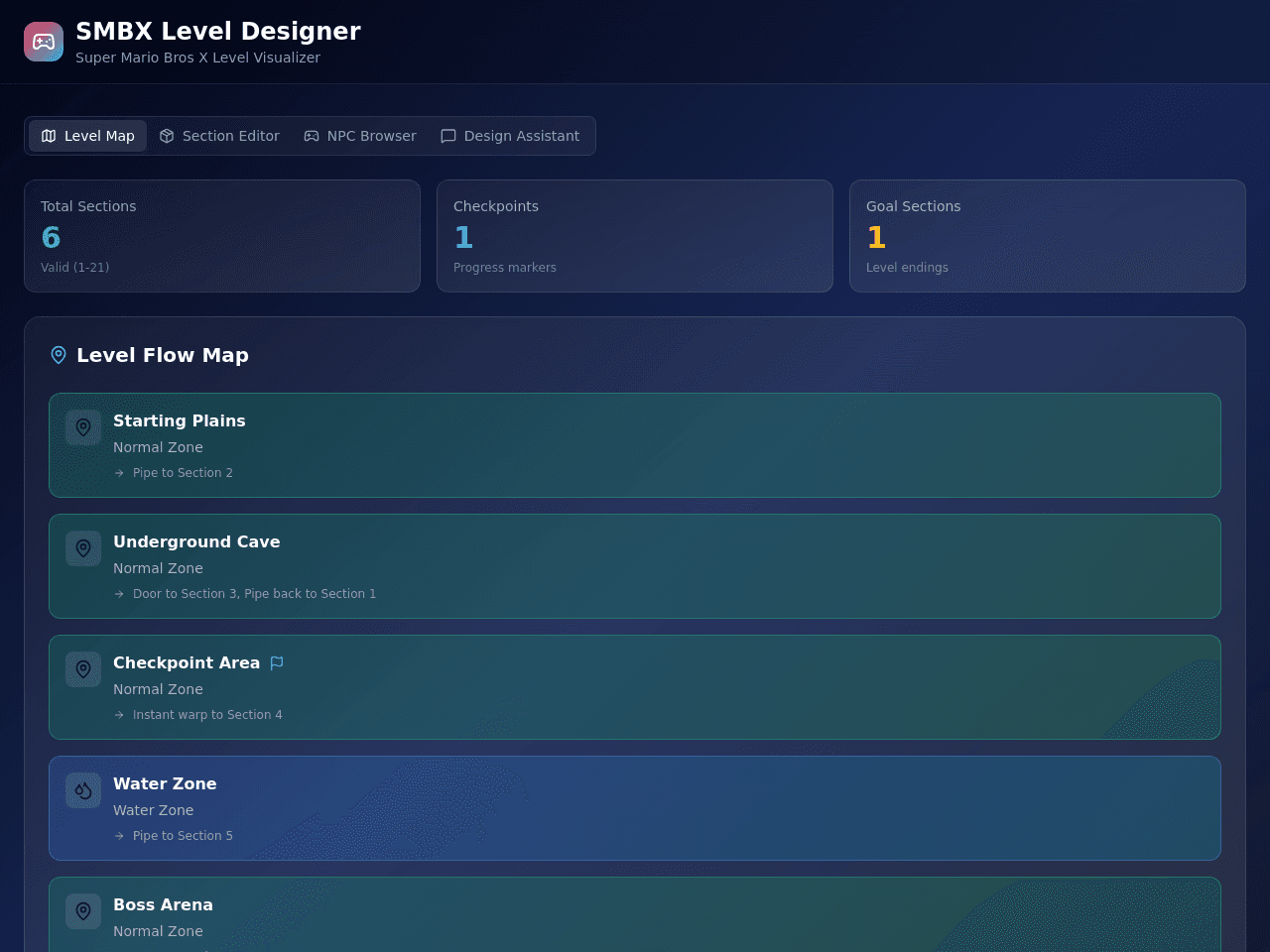Click the arrow icon before Pipe to Section 2
Viewport: 1270px width, 952px height.
119,473
